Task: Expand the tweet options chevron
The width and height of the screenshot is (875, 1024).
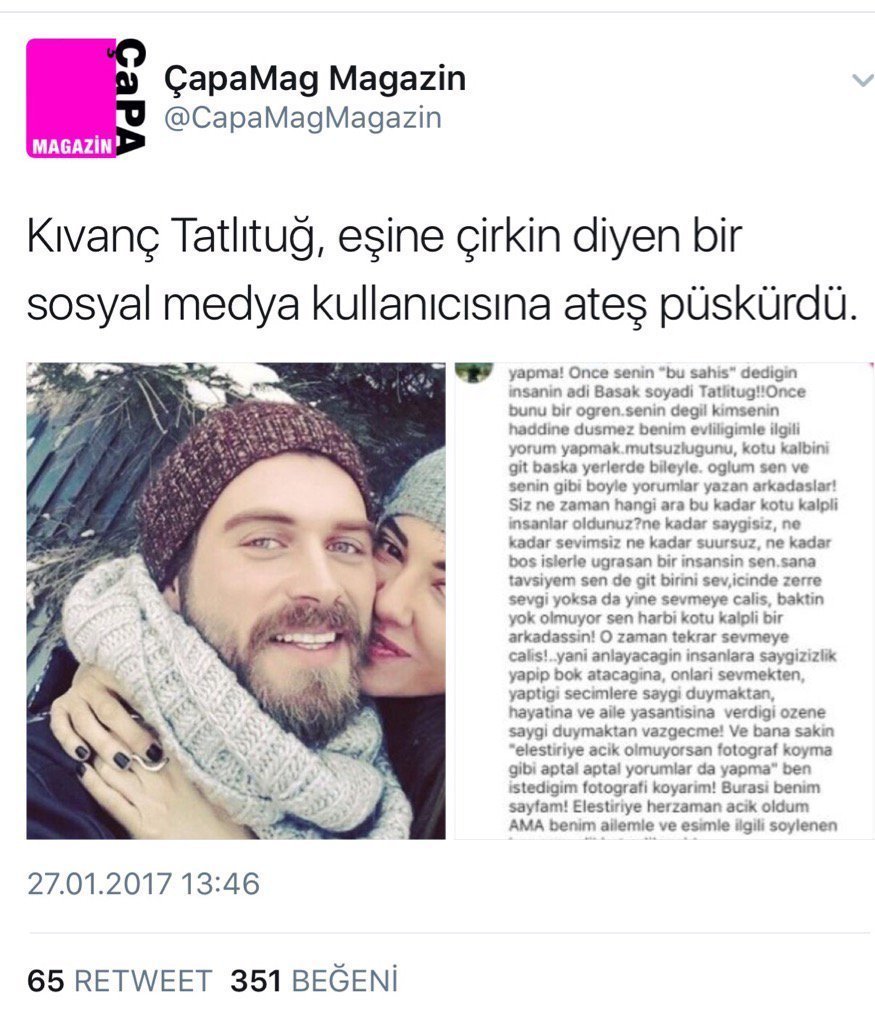Action: point(863,80)
